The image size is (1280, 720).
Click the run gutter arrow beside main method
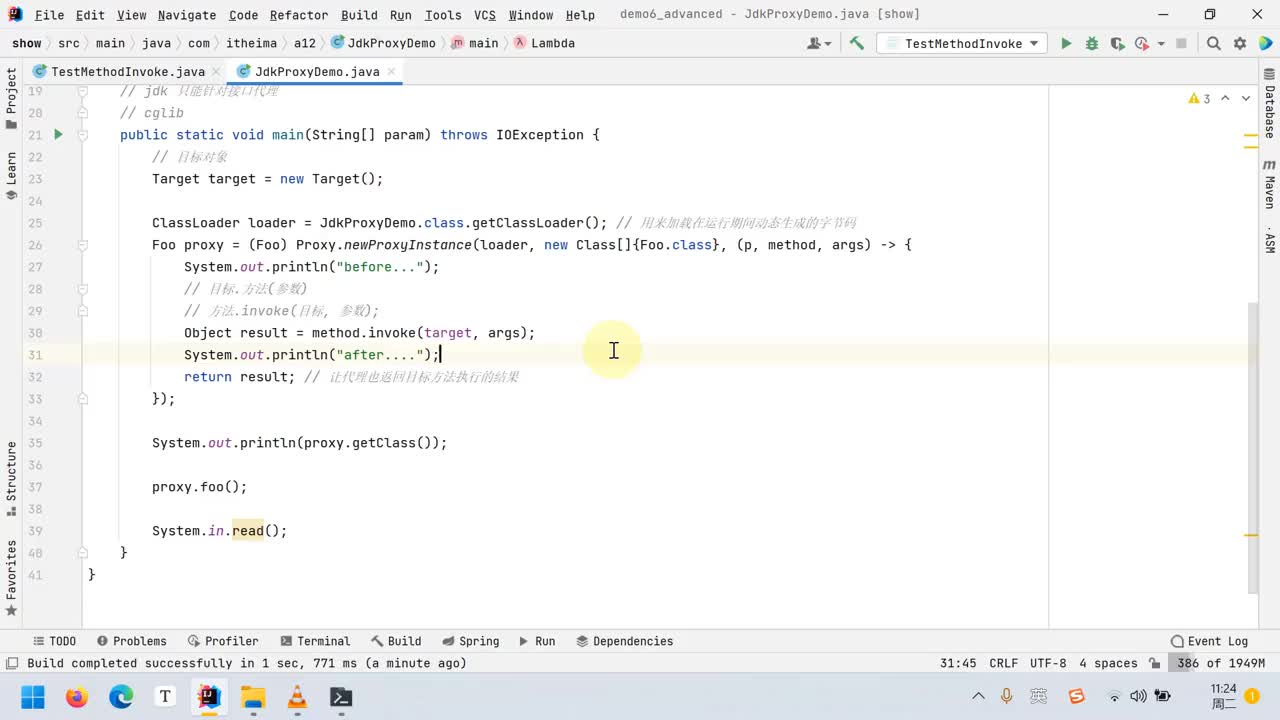click(x=58, y=135)
